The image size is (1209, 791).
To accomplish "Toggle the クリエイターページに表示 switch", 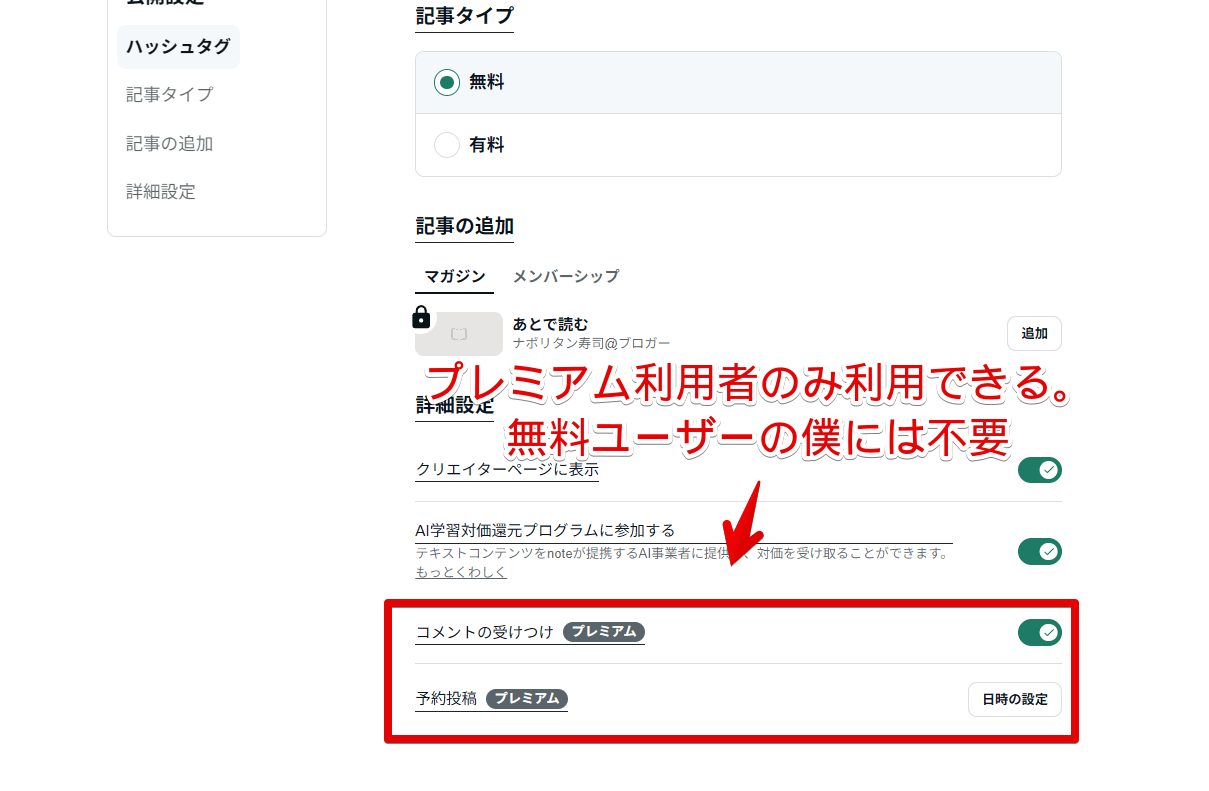I will point(1039,470).
